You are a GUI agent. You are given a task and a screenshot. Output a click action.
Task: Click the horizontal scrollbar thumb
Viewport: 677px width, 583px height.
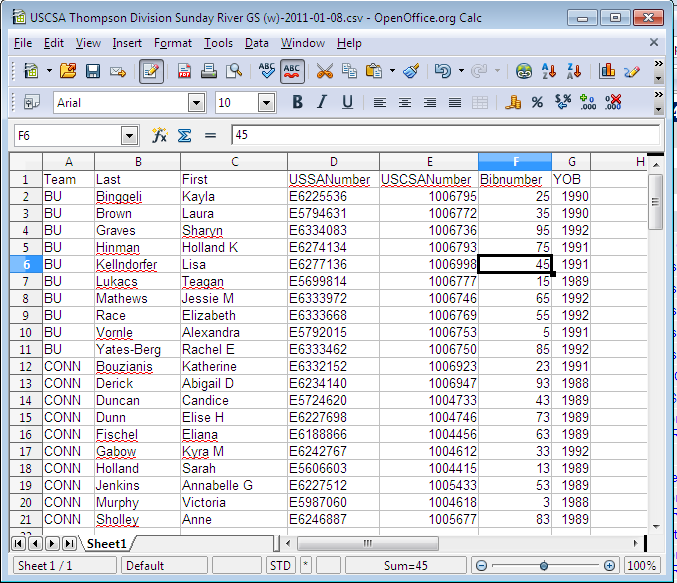(368, 543)
